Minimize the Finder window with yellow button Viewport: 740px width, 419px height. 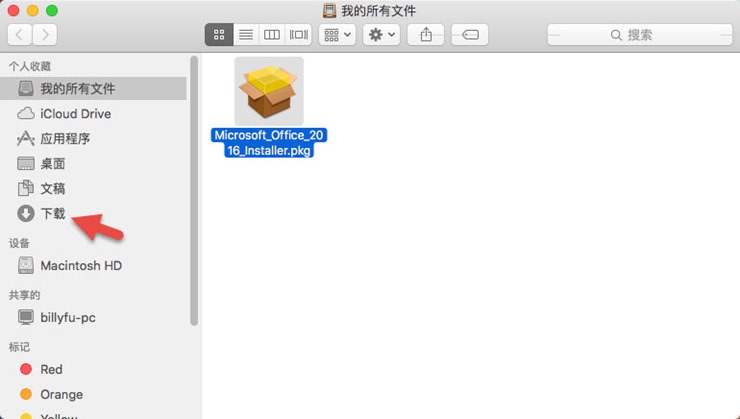[x=33, y=10]
